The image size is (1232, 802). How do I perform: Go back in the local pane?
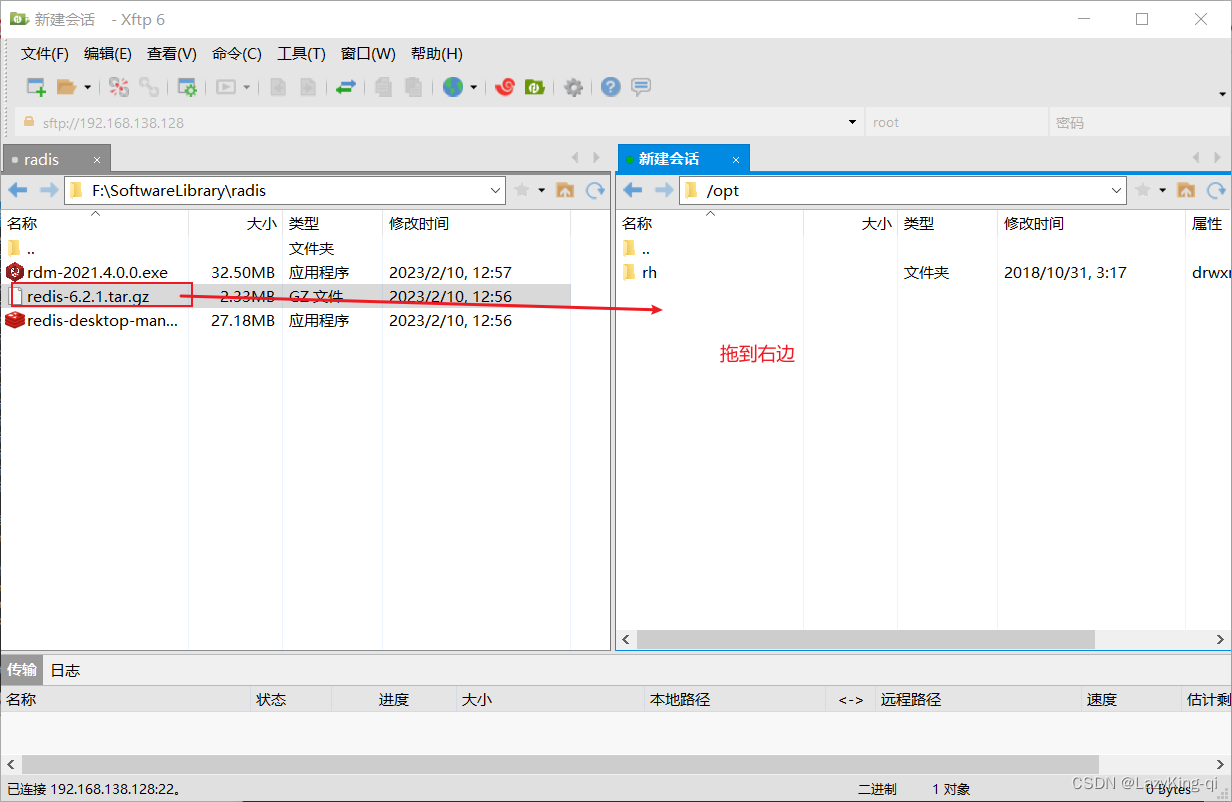tap(17, 190)
